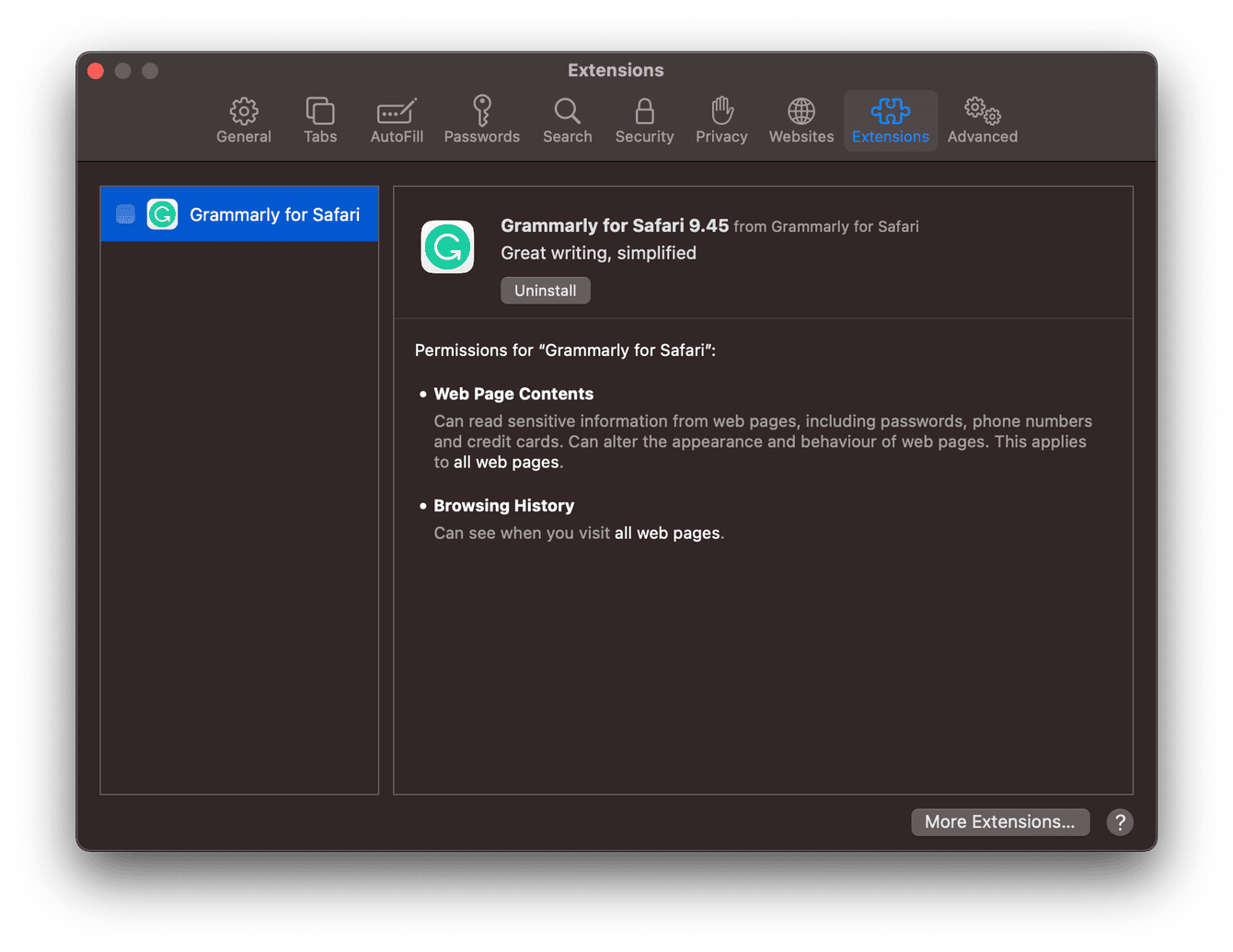1233x952 pixels.
Task: Click the Browsing History permission heading
Action: point(503,506)
